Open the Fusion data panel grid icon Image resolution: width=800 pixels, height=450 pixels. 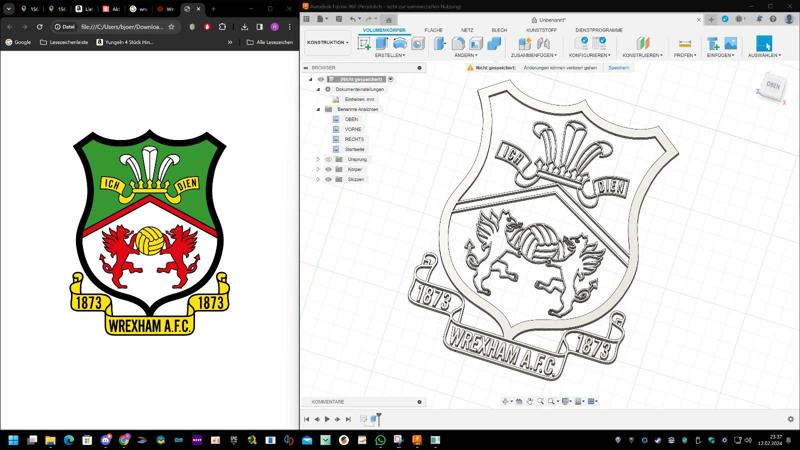(306, 19)
